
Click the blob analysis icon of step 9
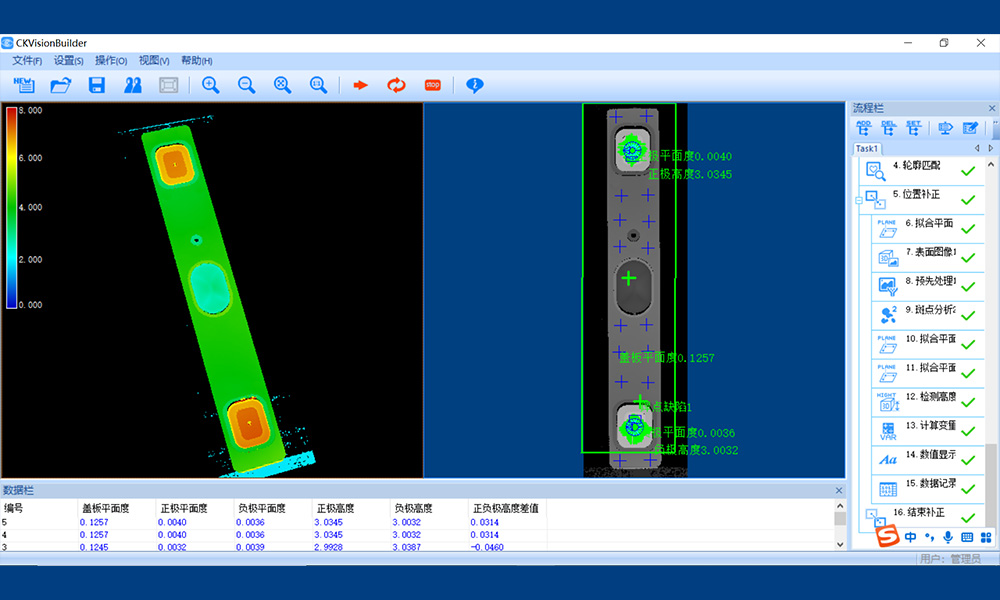pos(888,314)
